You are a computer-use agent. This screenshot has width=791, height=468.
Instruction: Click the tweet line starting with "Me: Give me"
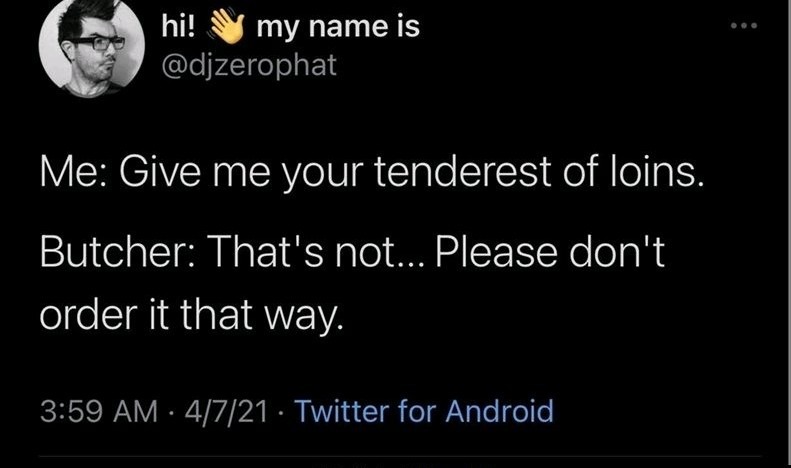pyautogui.click(x=372, y=178)
